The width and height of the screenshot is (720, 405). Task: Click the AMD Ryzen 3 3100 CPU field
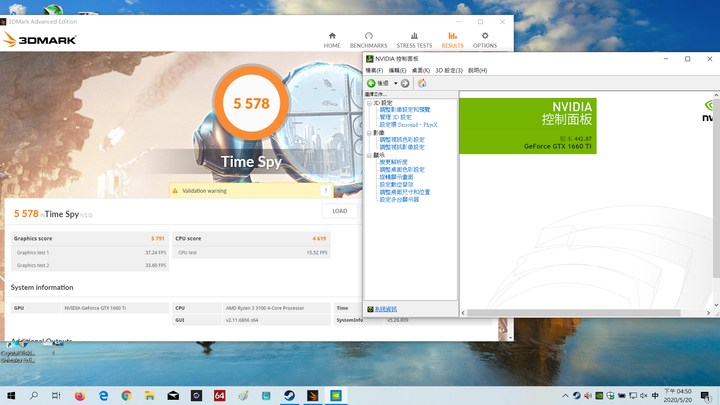[276, 308]
